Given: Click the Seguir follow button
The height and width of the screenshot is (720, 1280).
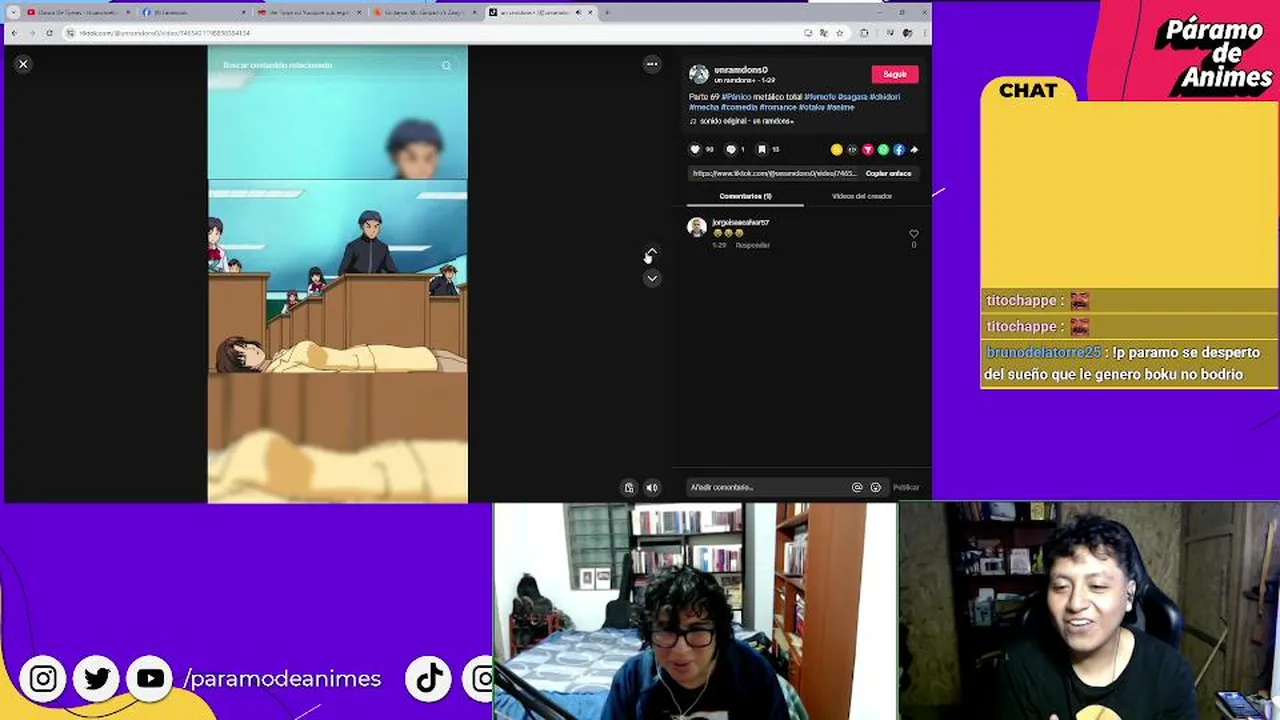Looking at the screenshot, I should point(895,74).
